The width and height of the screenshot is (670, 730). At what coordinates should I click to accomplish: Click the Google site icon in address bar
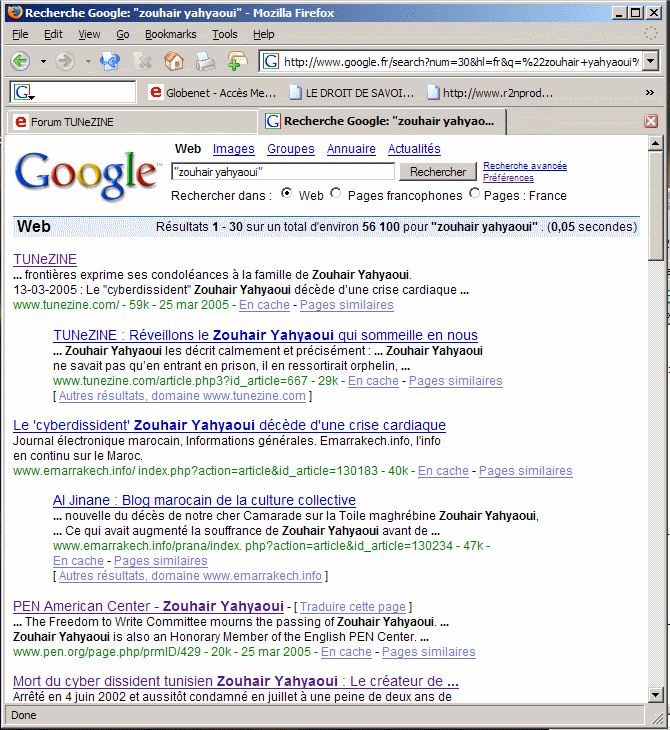pyautogui.click(x=271, y=61)
